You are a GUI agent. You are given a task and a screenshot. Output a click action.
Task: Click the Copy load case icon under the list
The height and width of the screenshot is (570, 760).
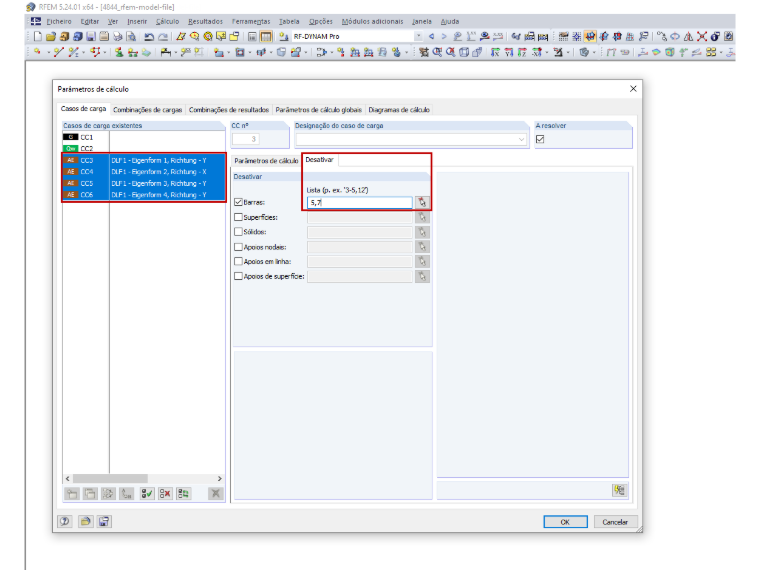[90, 493]
